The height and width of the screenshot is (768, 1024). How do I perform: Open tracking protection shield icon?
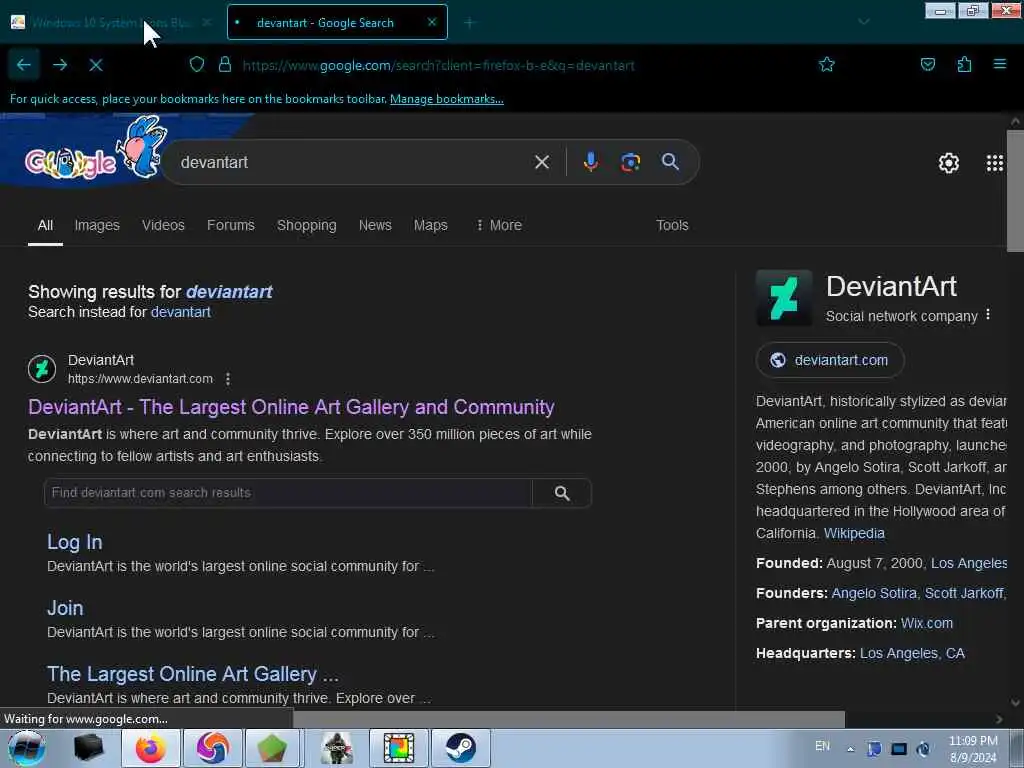197,64
